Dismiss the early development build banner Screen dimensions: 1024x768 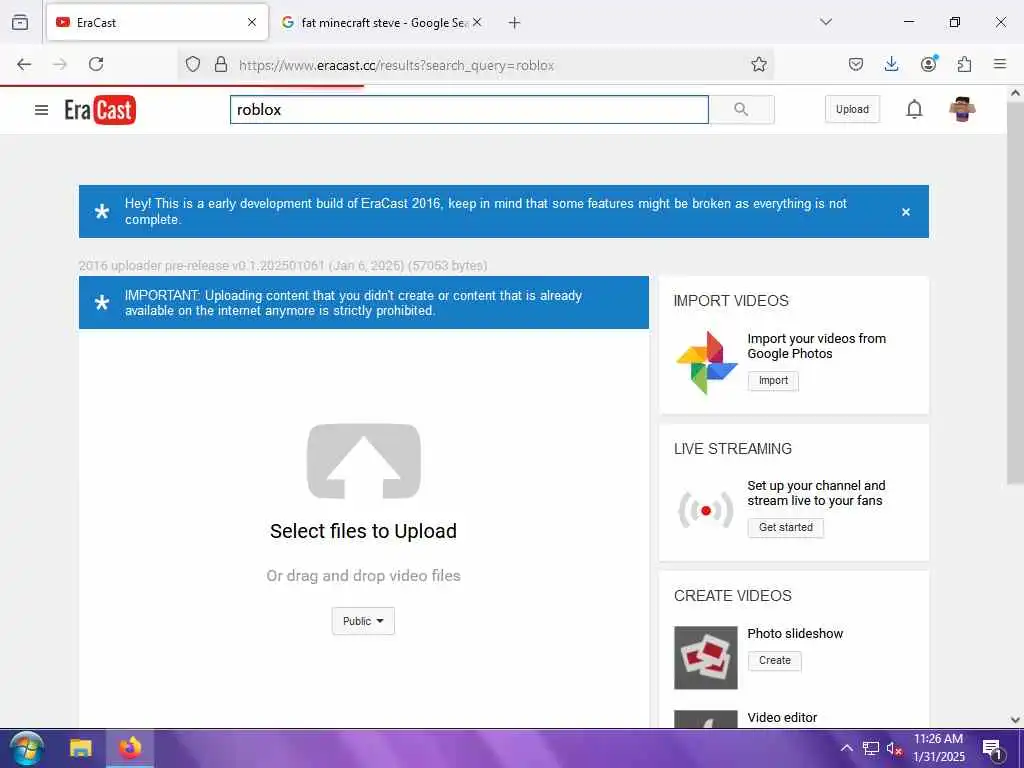click(x=906, y=212)
